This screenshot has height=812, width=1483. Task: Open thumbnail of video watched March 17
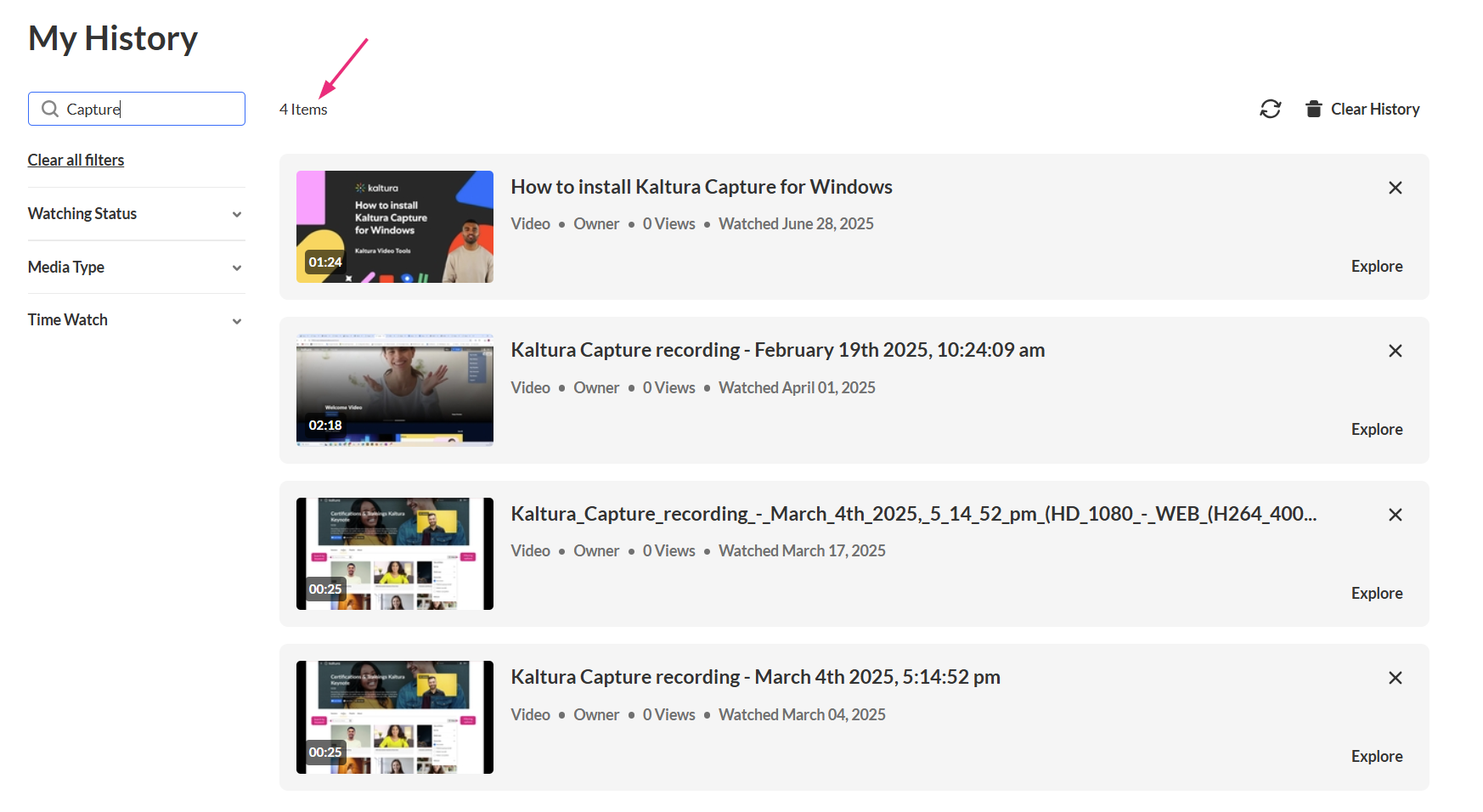(x=395, y=554)
